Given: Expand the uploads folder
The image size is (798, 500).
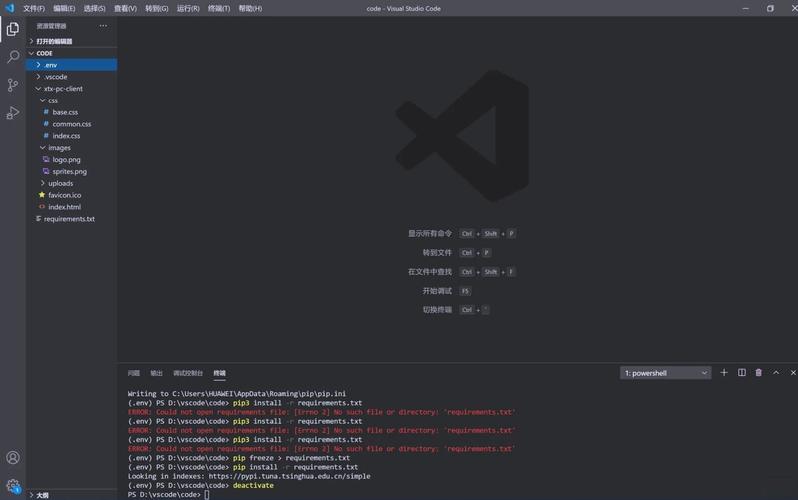Looking at the screenshot, I should click(x=60, y=183).
